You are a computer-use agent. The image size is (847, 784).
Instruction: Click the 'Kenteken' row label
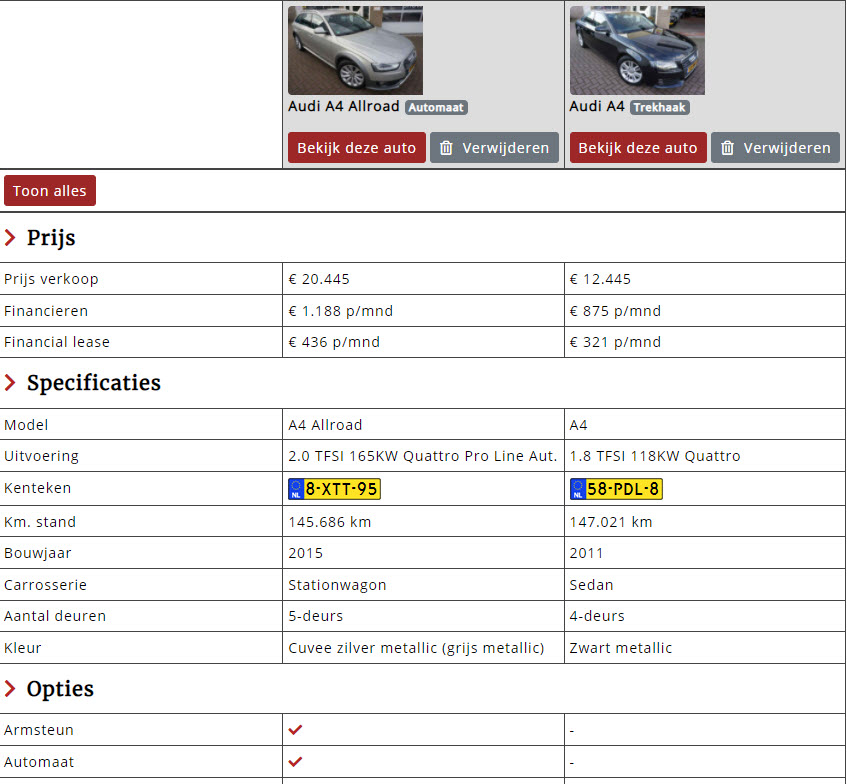coord(37,488)
